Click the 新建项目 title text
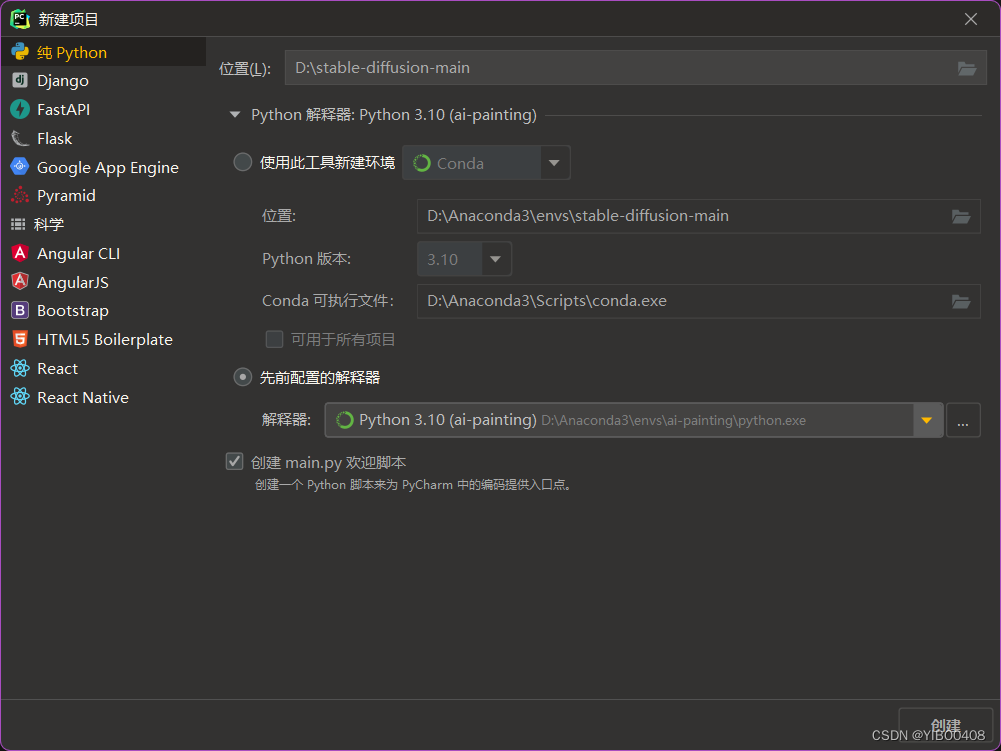 click(68, 19)
